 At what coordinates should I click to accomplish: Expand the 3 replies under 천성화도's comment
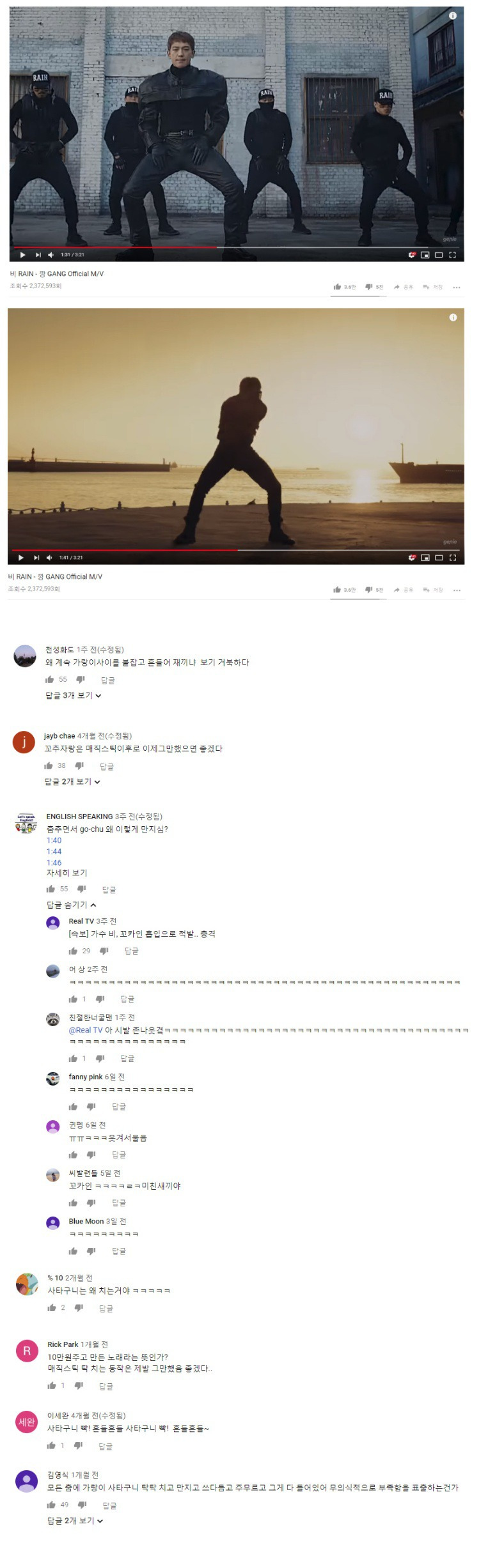pyautogui.click(x=74, y=696)
